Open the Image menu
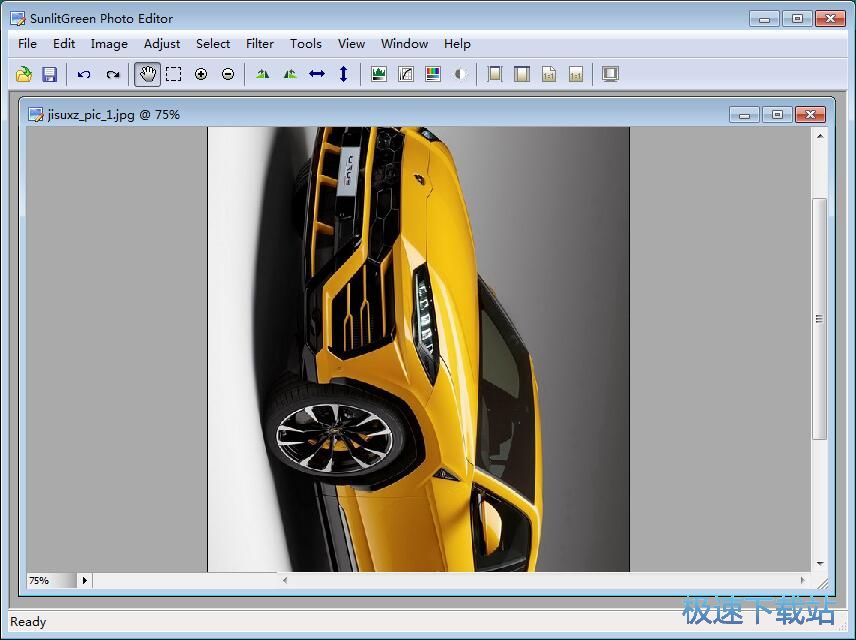The width and height of the screenshot is (856, 640). [109, 44]
